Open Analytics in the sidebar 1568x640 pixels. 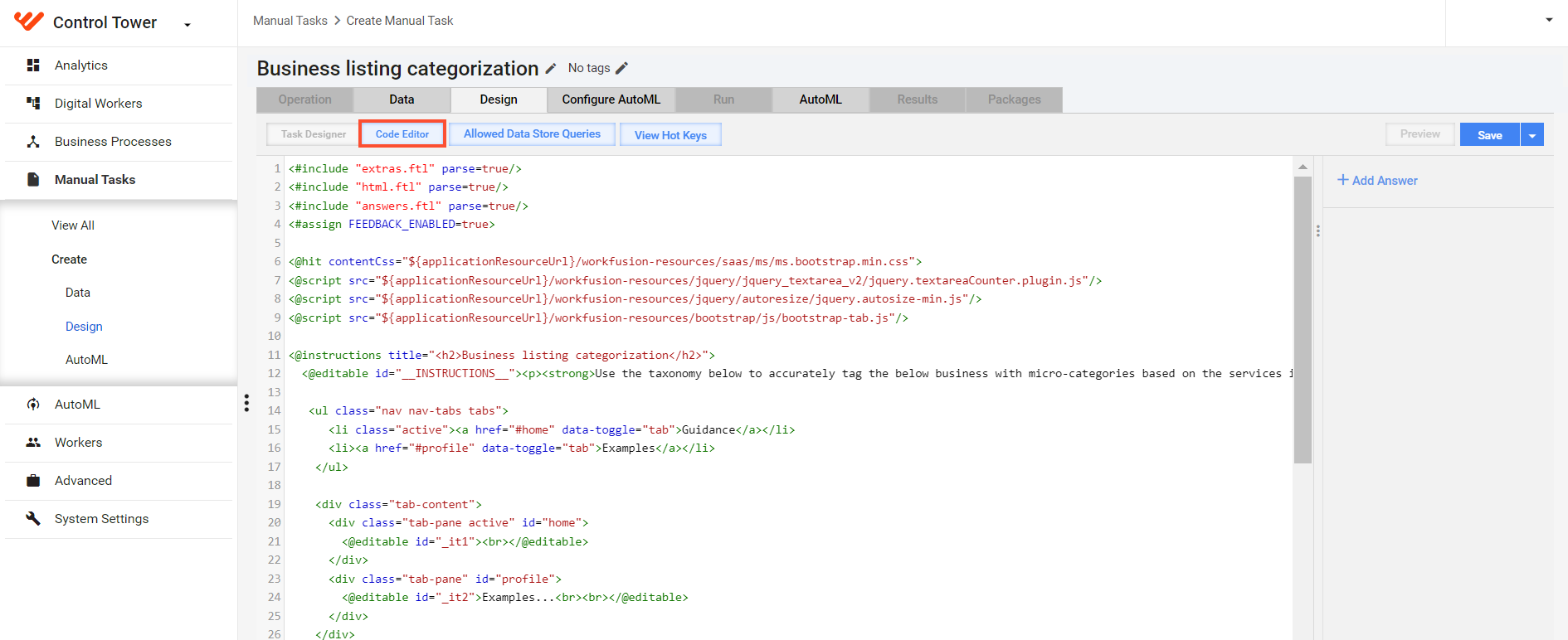(81, 65)
